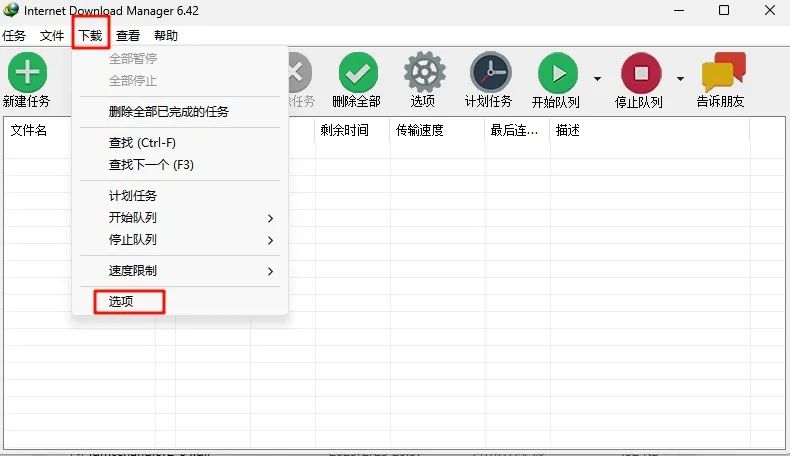Open the 任务 menu
Viewport: 790px width, 456px height.
(14, 36)
